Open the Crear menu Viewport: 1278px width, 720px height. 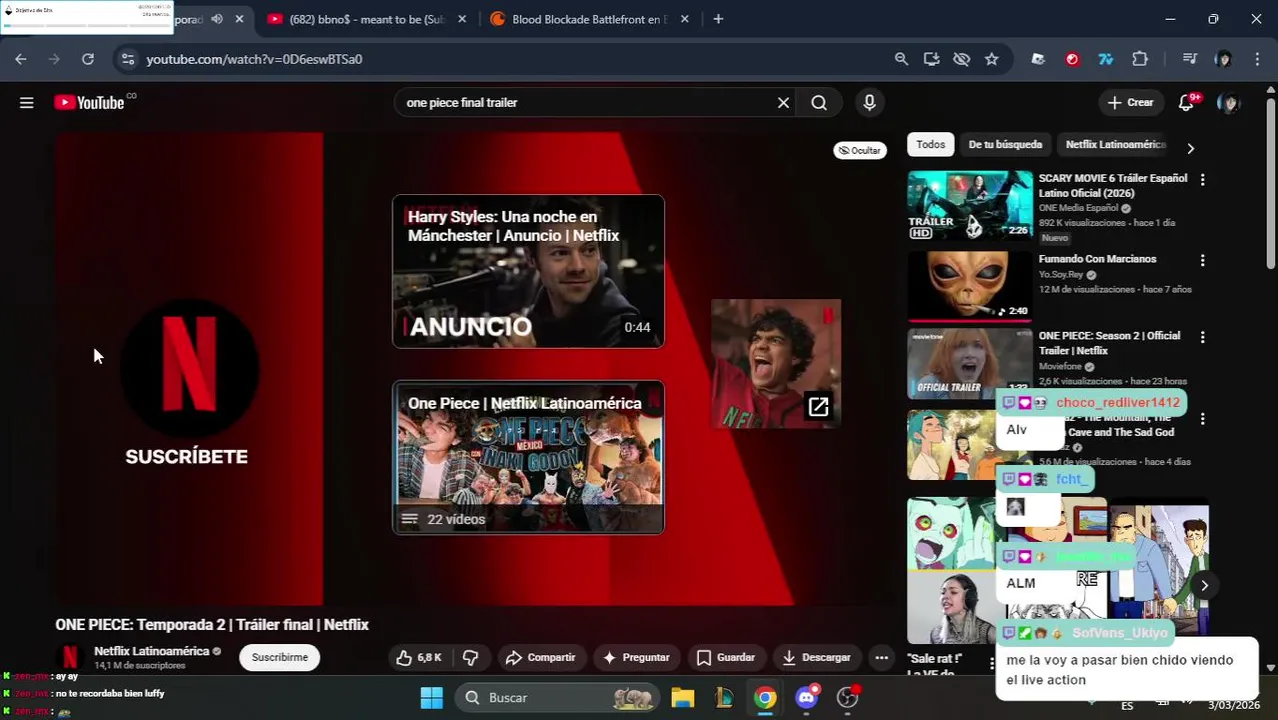1130,102
